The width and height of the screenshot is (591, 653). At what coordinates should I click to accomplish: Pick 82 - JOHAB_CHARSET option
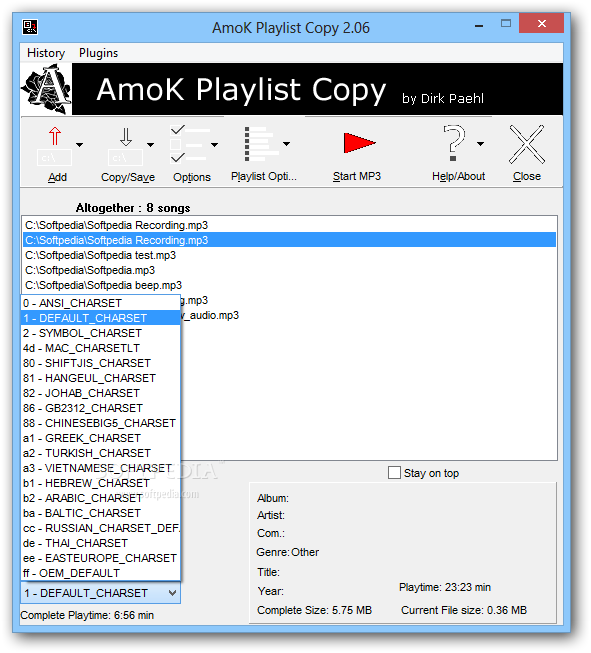tap(100, 393)
